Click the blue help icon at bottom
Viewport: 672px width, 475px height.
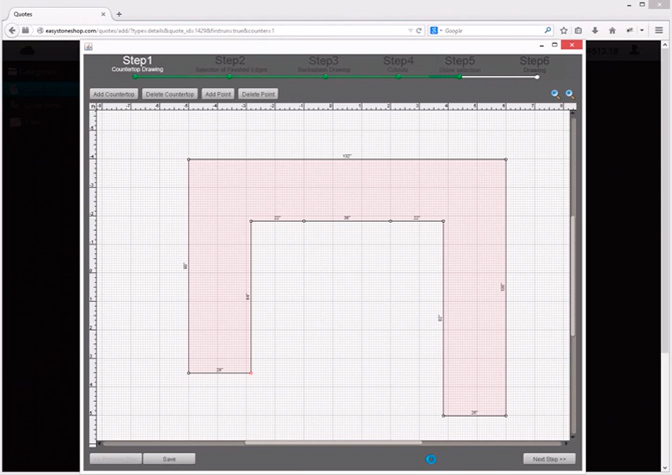click(x=431, y=459)
